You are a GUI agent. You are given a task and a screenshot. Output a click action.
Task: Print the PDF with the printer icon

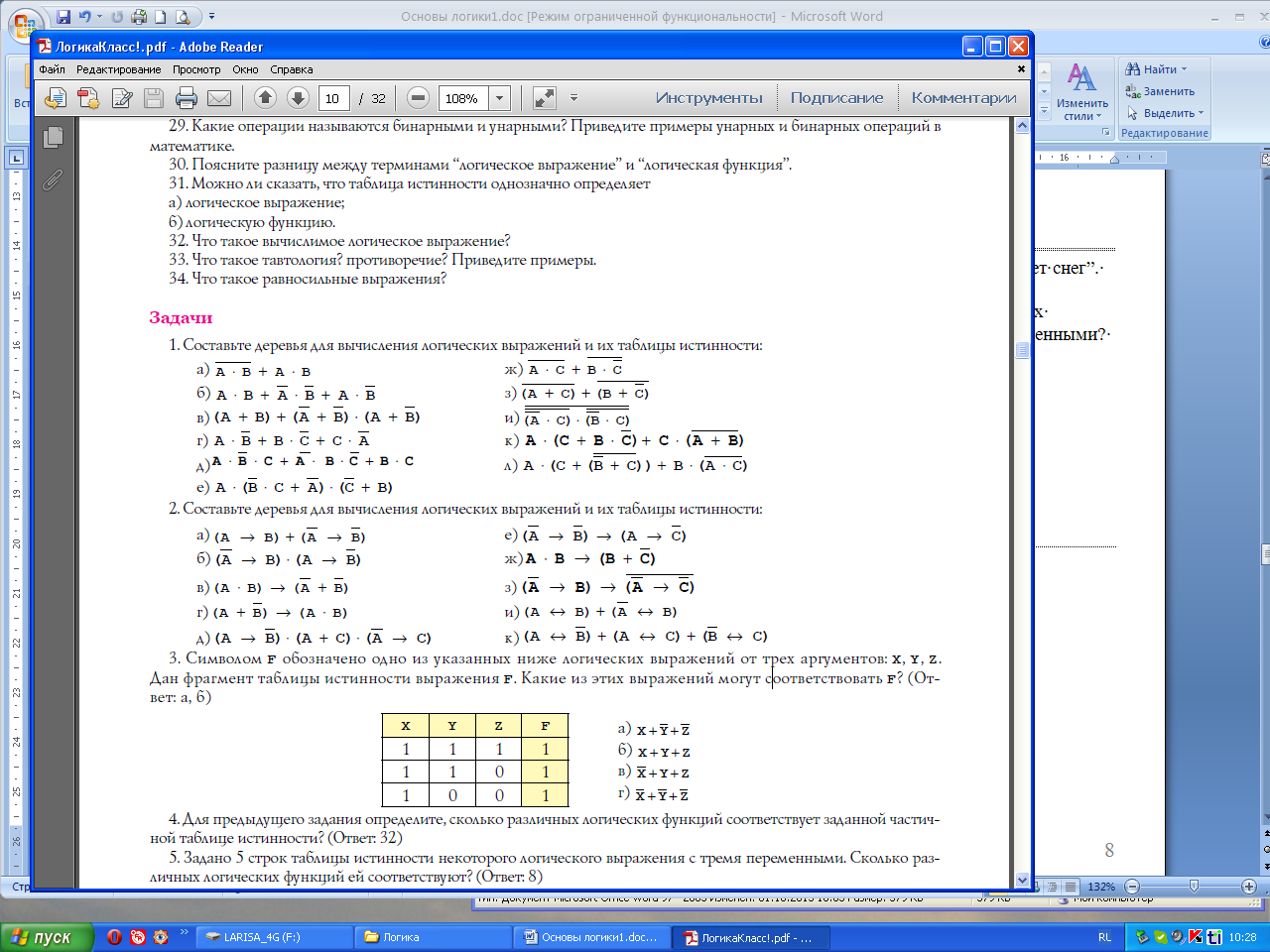(x=187, y=98)
